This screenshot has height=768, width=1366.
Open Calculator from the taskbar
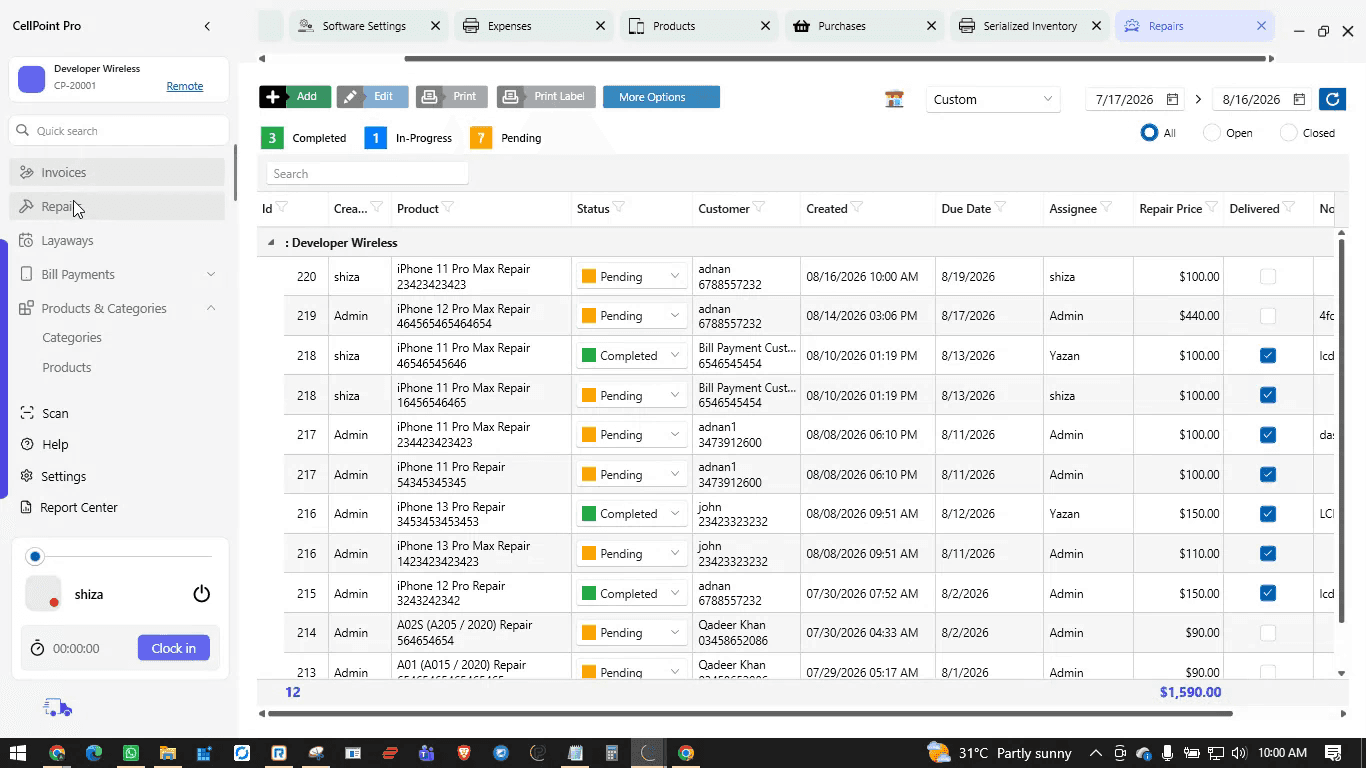[611, 753]
